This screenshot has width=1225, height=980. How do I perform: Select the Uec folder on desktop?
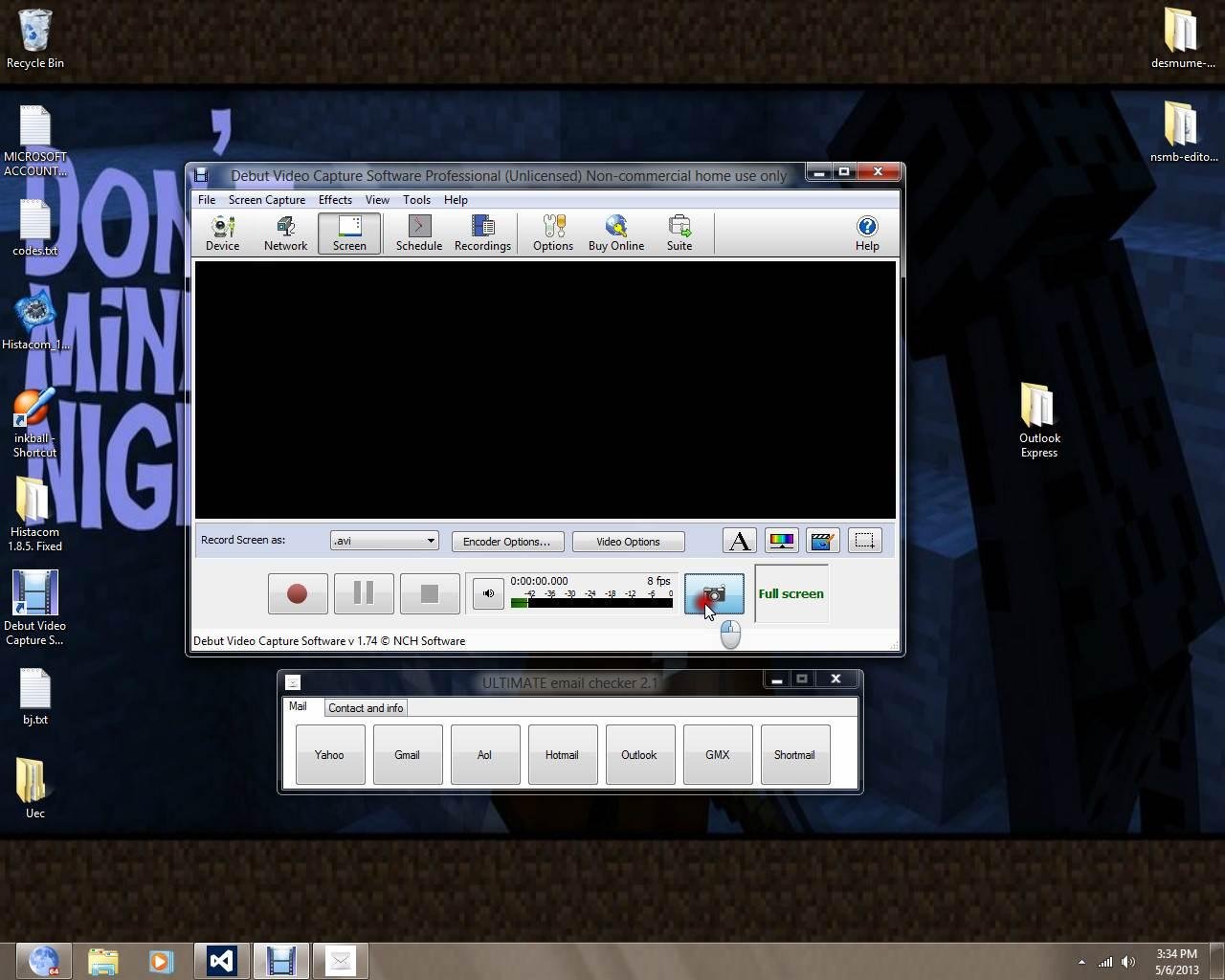[x=35, y=790]
